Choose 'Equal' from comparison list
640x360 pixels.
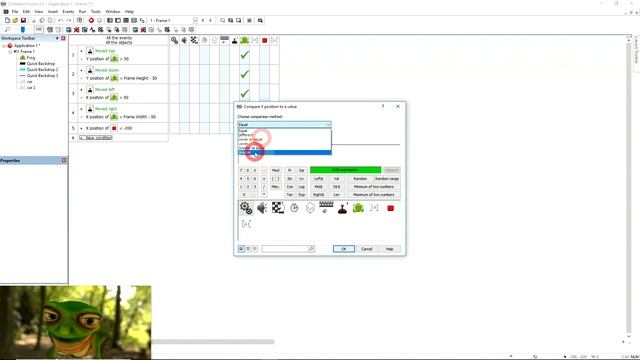pyautogui.click(x=284, y=131)
